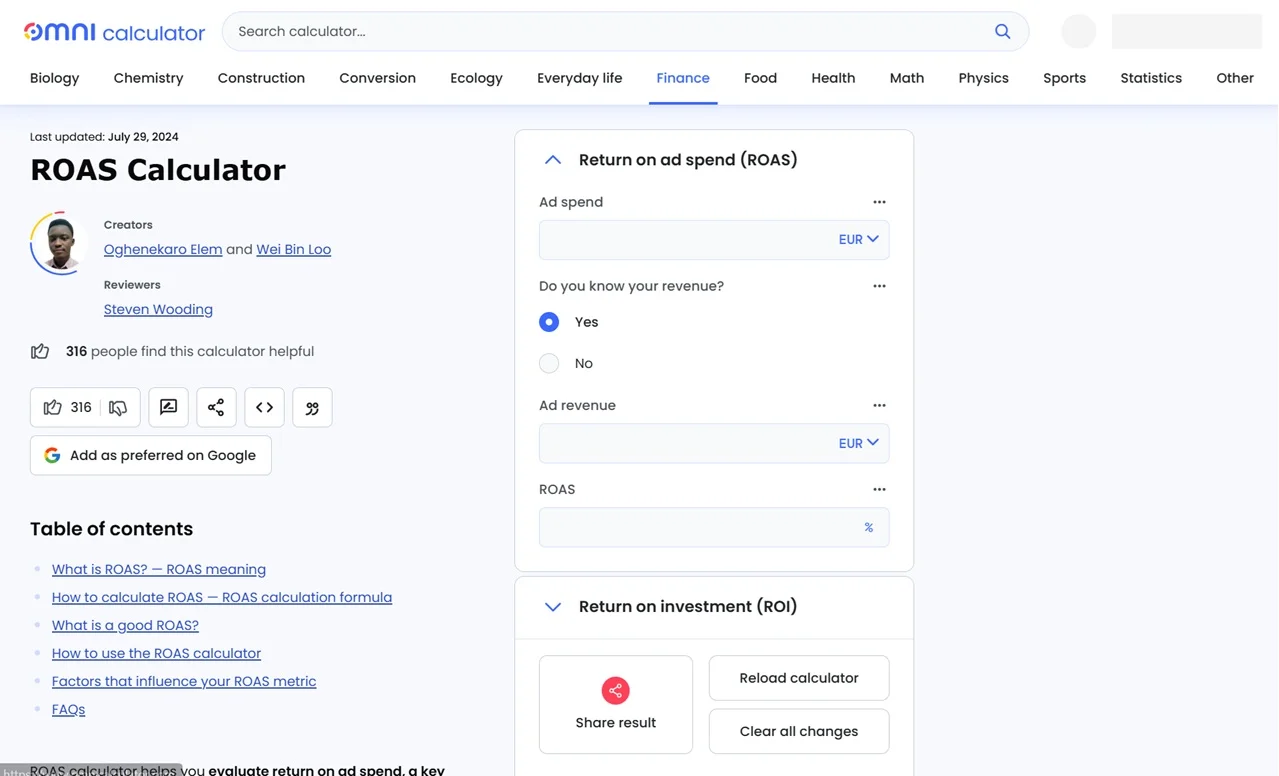The height and width of the screenshot is (776, 1279).
Task: Click the search magnifier icon
Action: point(1002,32)
